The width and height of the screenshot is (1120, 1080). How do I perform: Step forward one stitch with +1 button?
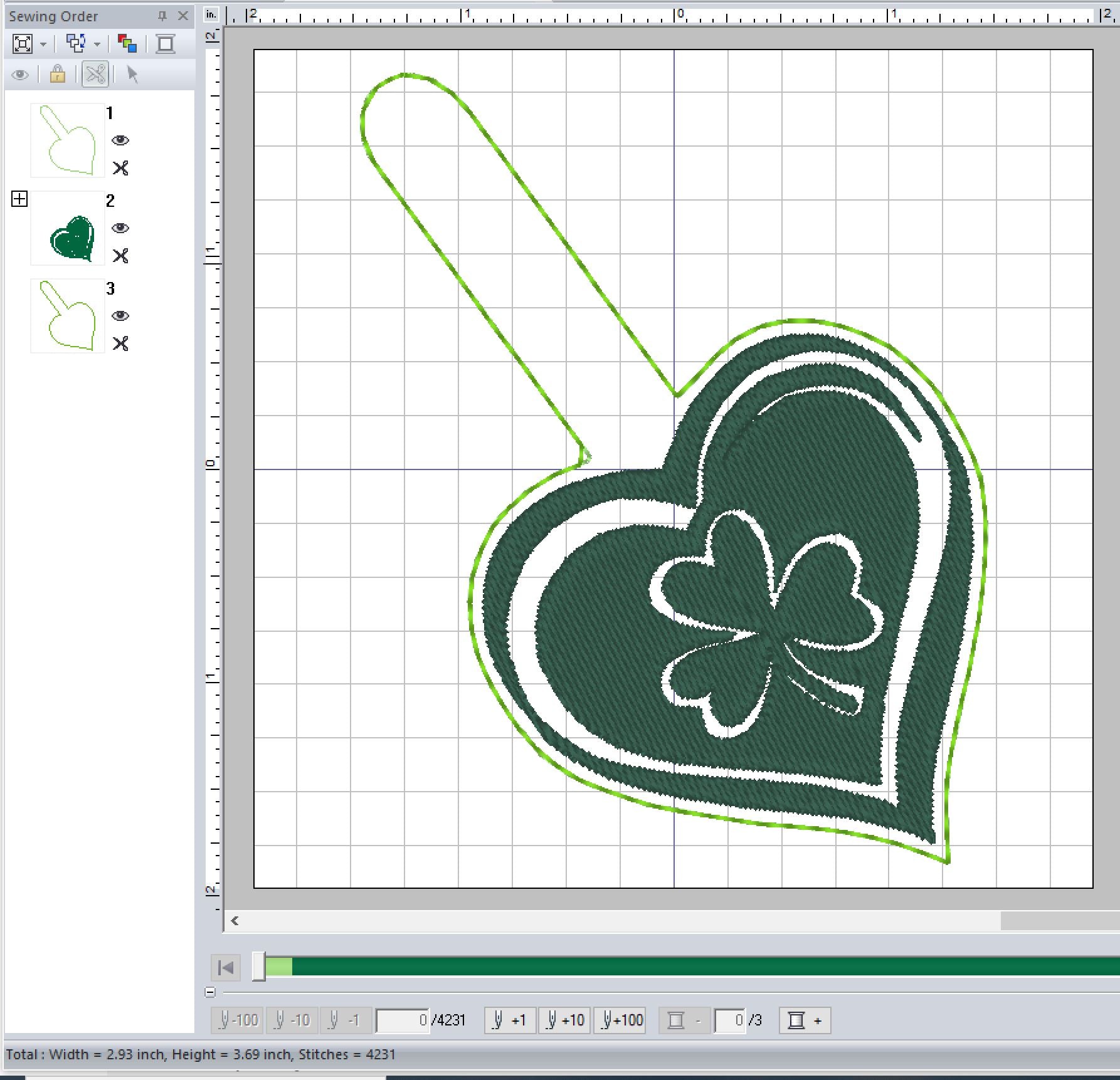510,1020
